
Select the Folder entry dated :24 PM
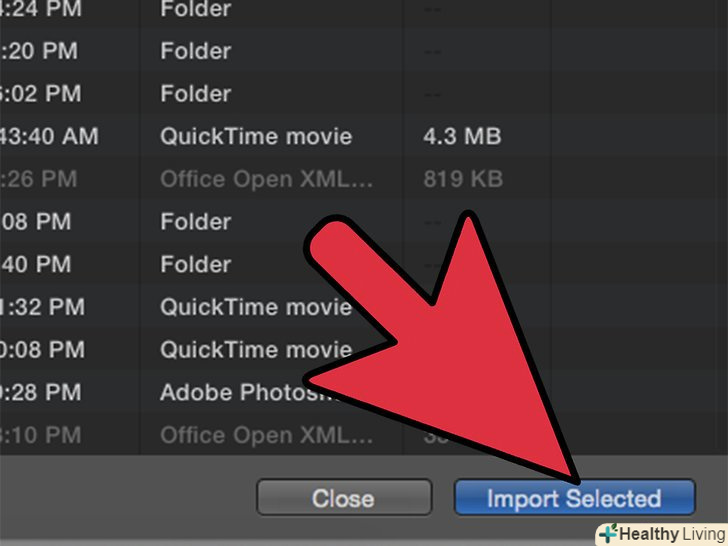(x=195, y=11)
